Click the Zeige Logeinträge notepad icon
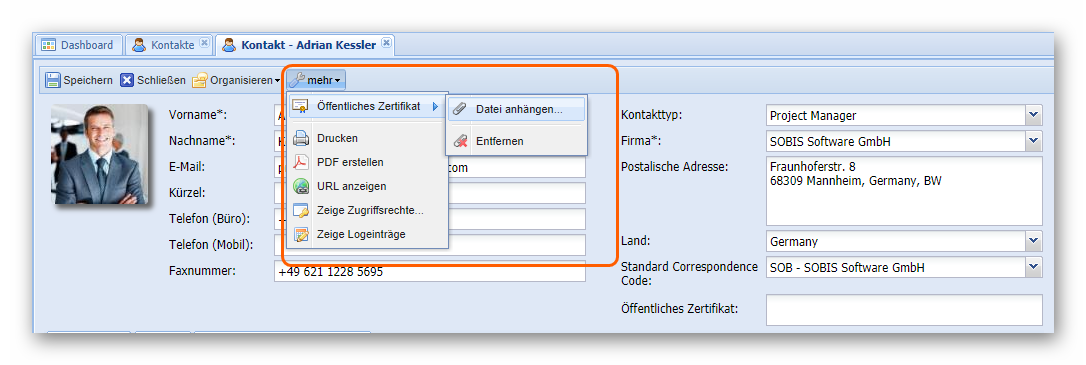 click(x=301, y=234)
